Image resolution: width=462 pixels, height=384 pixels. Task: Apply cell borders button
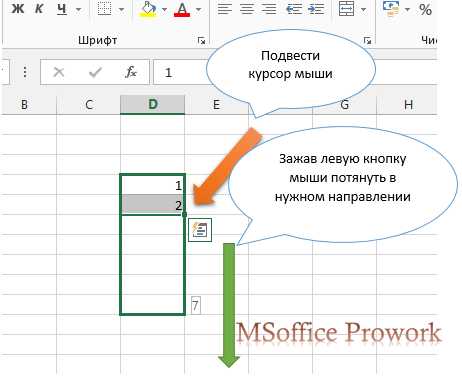104,9
